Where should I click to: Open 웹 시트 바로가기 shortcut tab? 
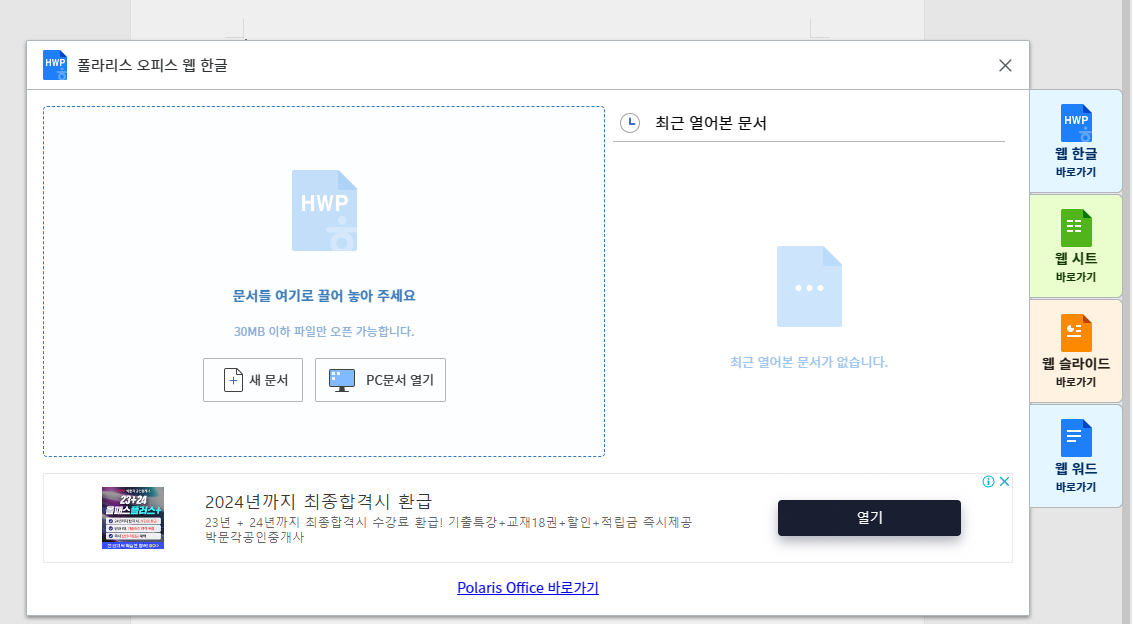[x=1076, y=246]
